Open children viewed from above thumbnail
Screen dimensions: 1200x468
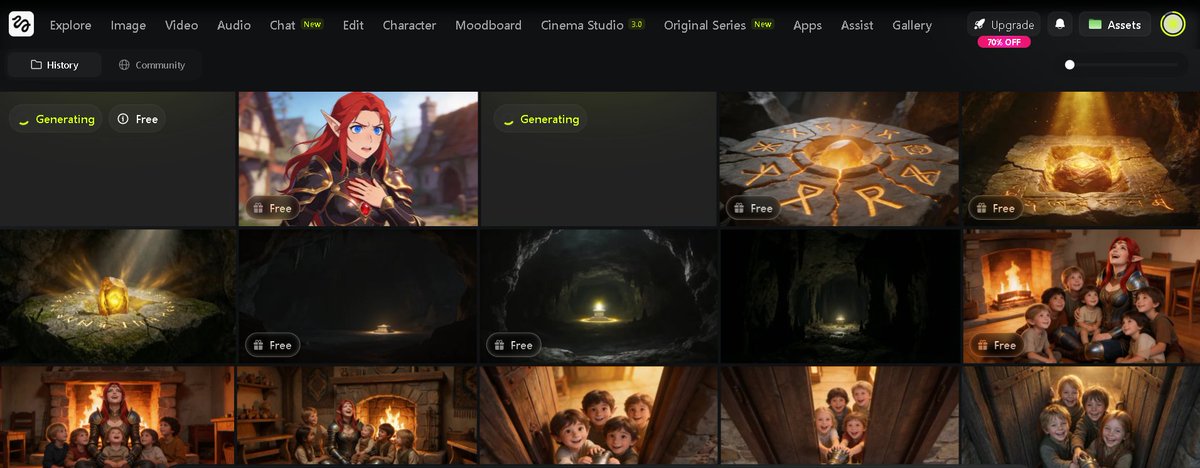pos(1081,416)
